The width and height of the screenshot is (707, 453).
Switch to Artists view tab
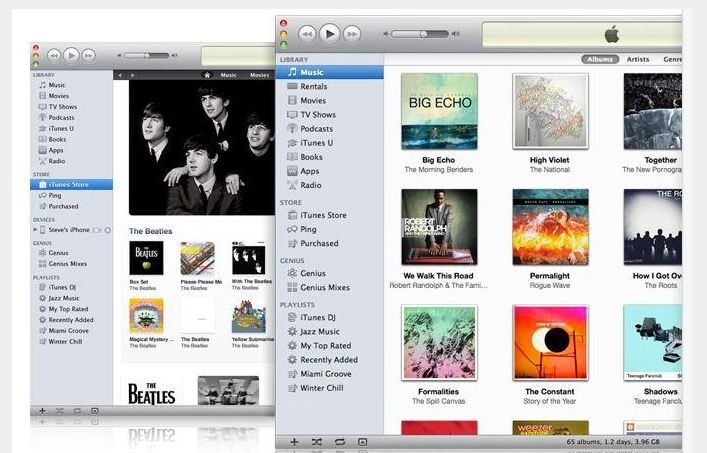coord(638,59)
